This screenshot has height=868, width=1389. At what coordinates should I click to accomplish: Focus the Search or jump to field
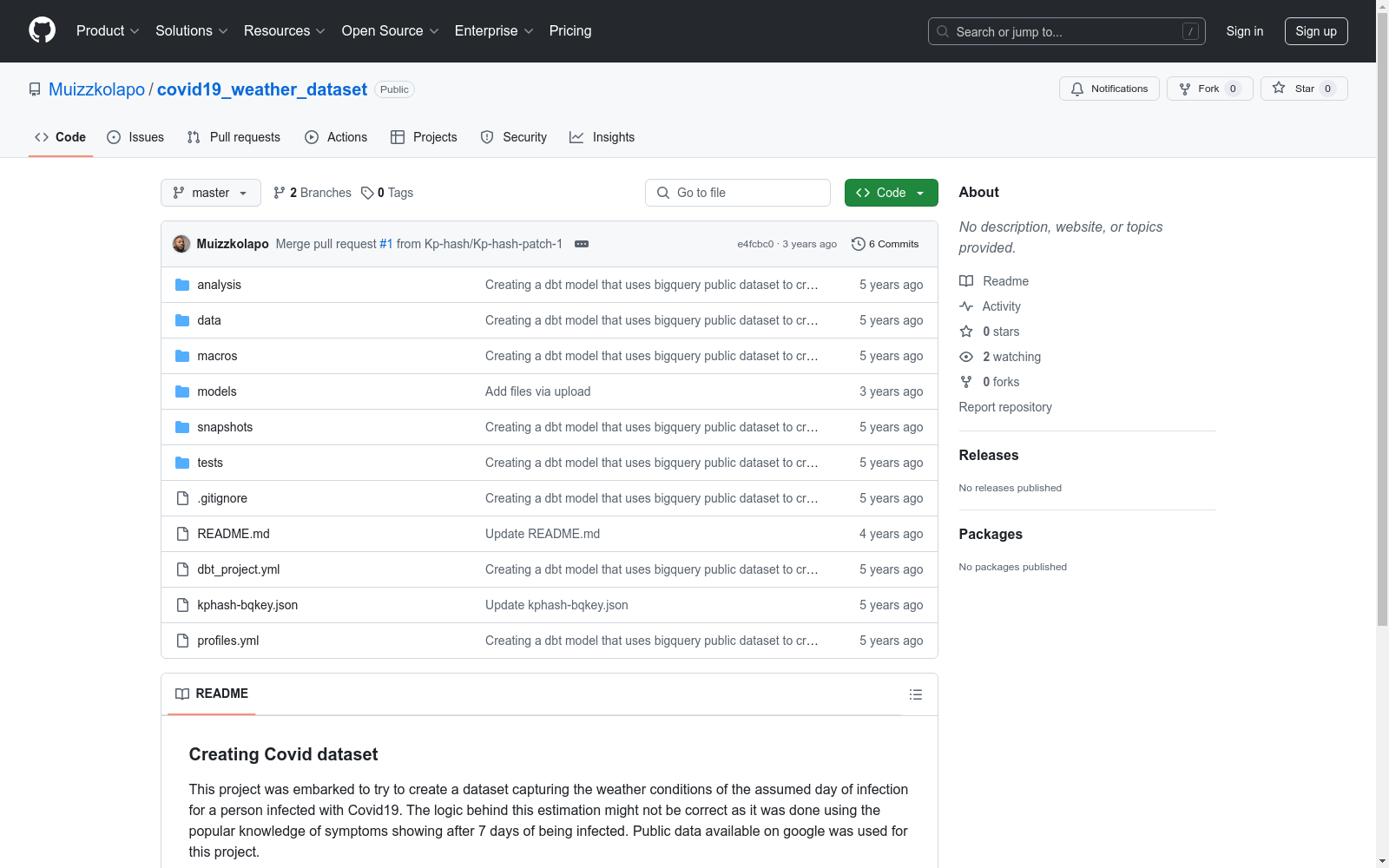point(1067,31)
